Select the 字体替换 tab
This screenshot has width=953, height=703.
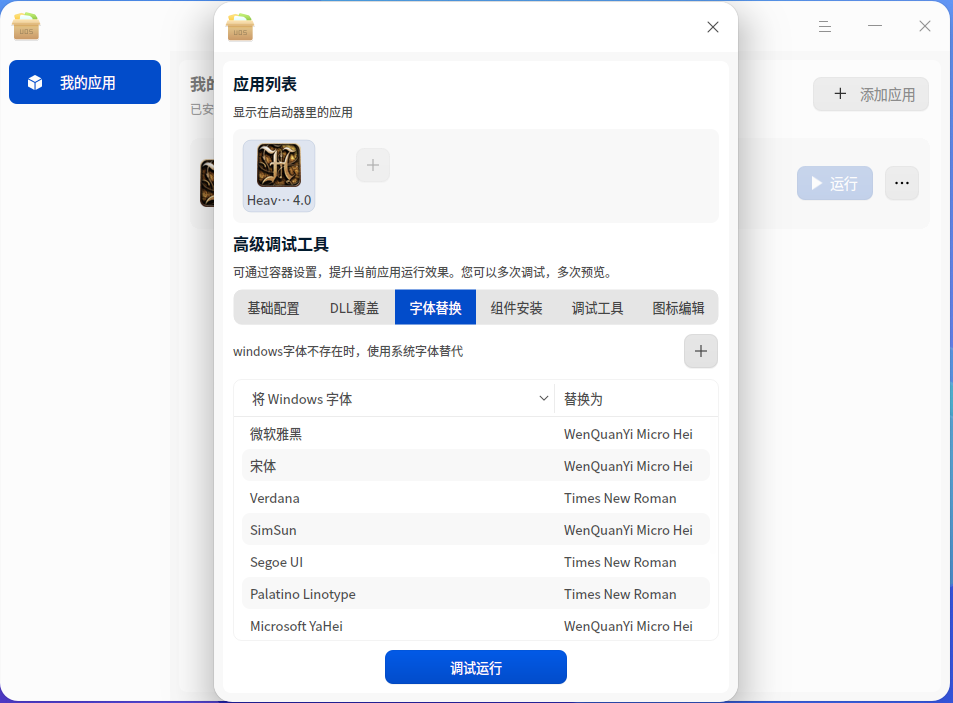[435, 308]
